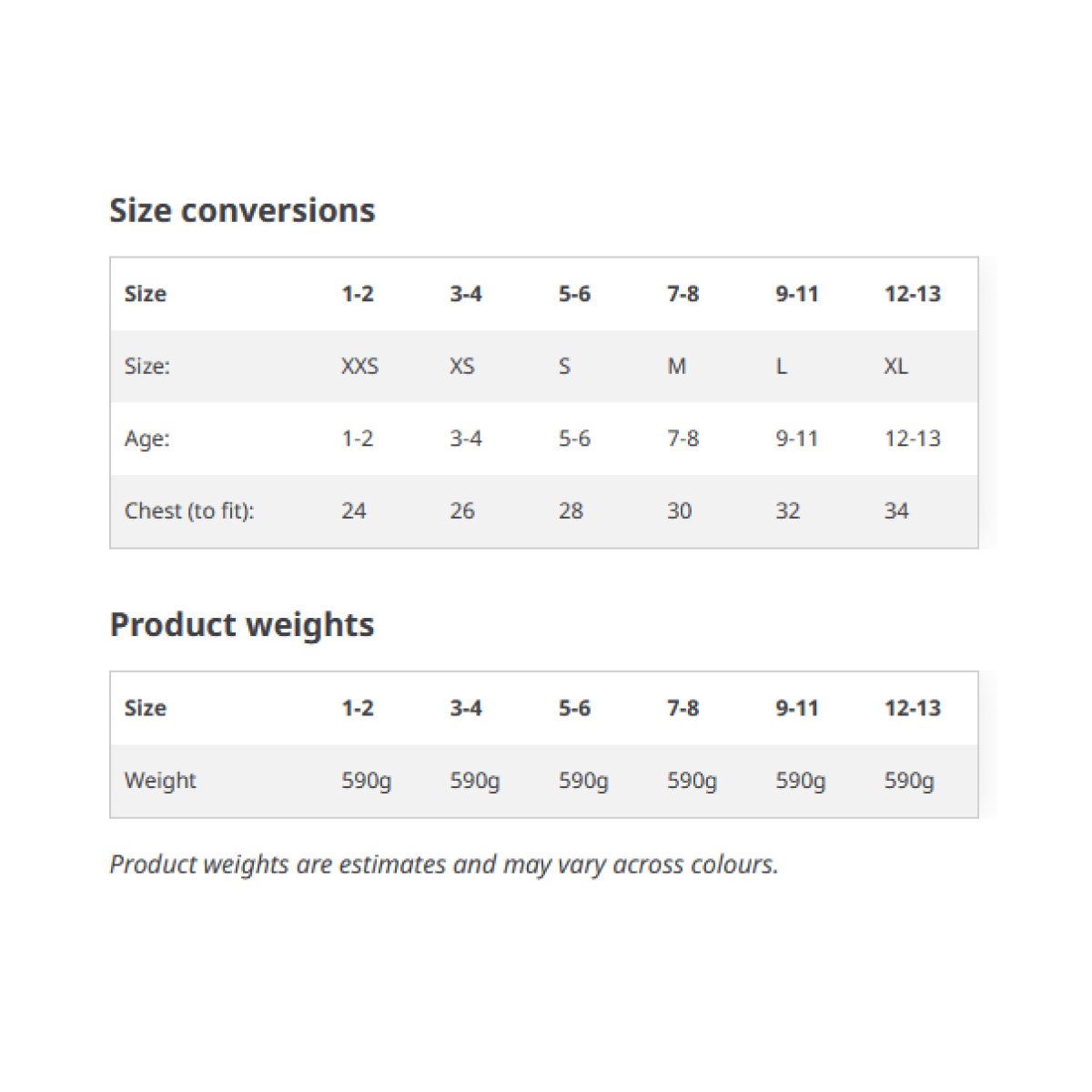Click the product weights estimate note
Screen dimensions: 1092x1092
[x=444, y=864]
